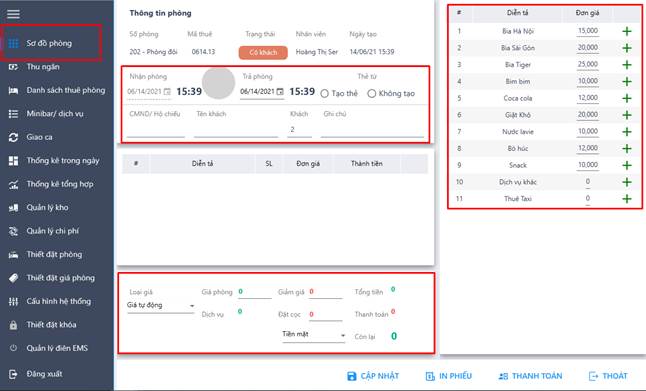Expand the Loại giá Giá tự động dropdown
This screenshot has height=391, width=646.
(160, 305)
